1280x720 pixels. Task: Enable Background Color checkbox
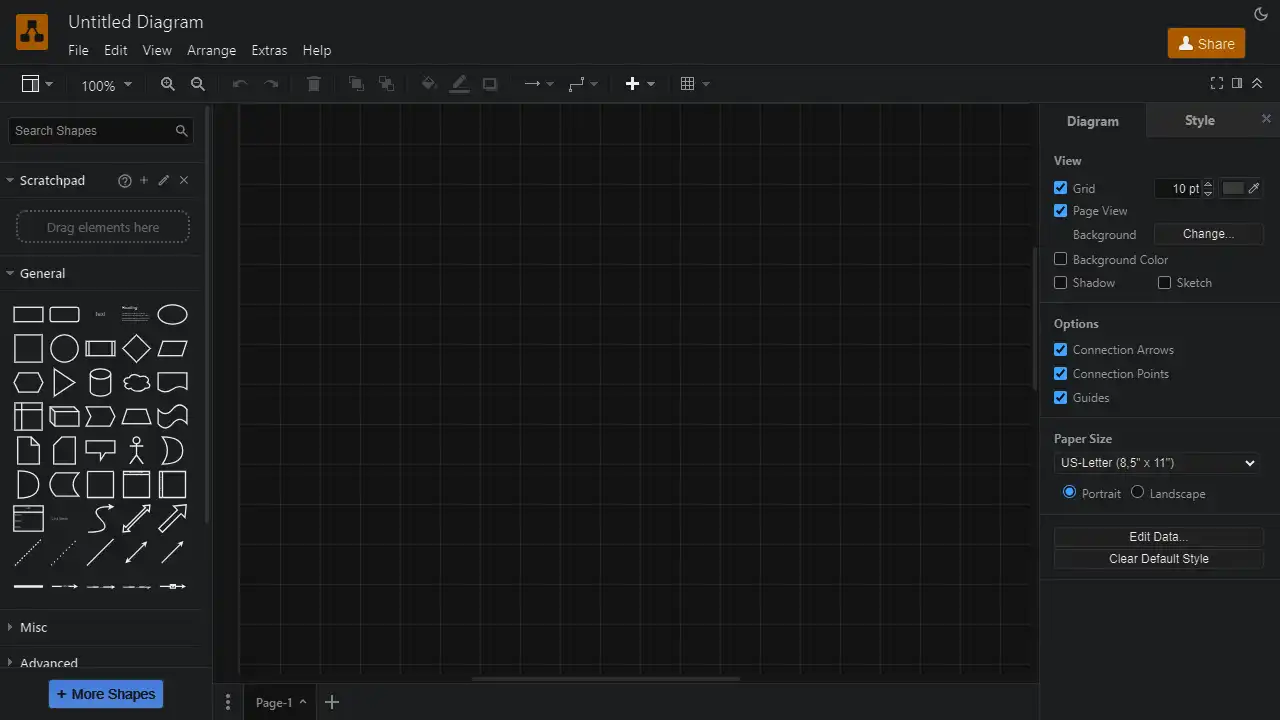click(x=1060, y=259)
